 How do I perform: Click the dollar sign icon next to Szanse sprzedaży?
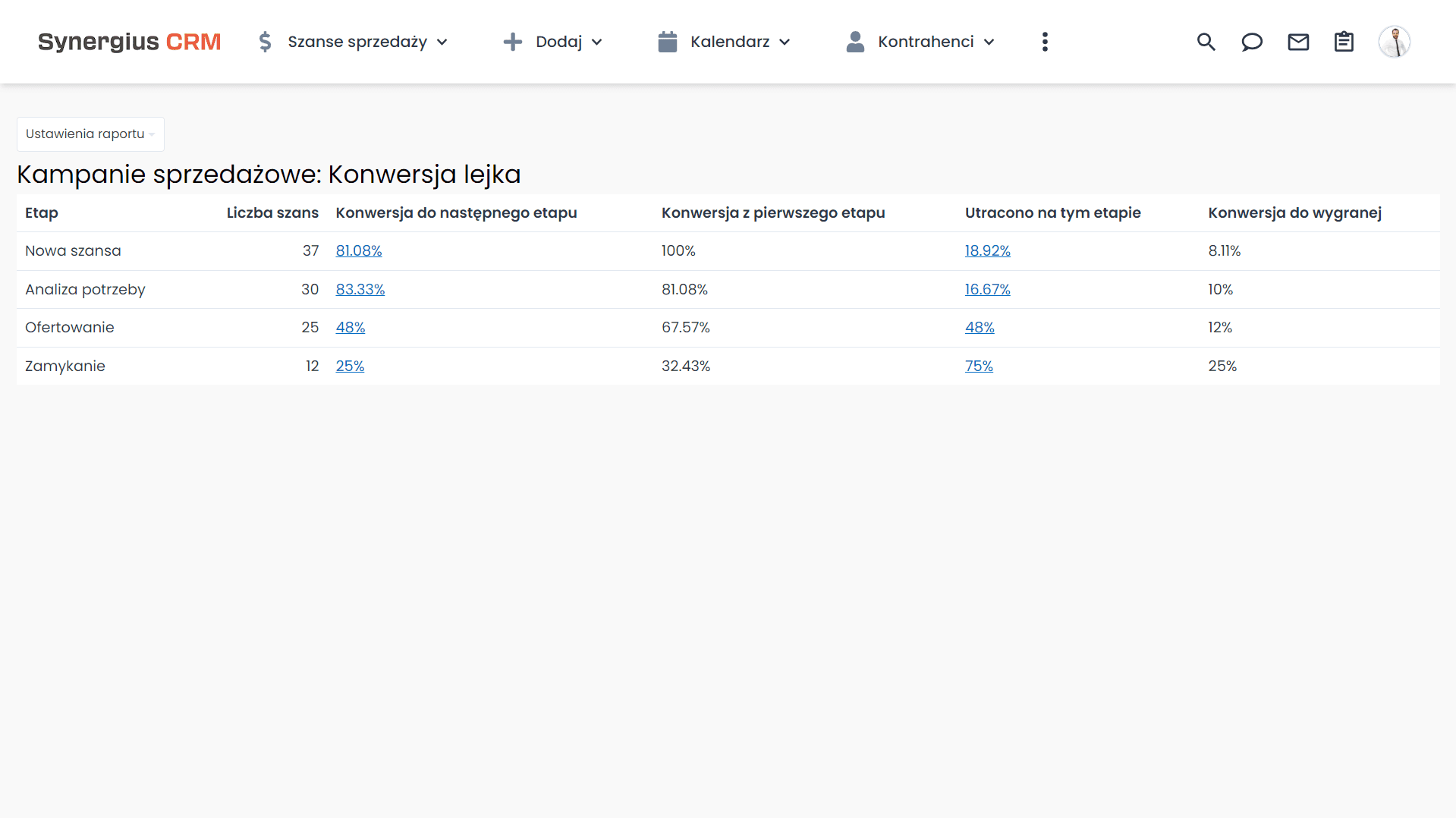265,42
